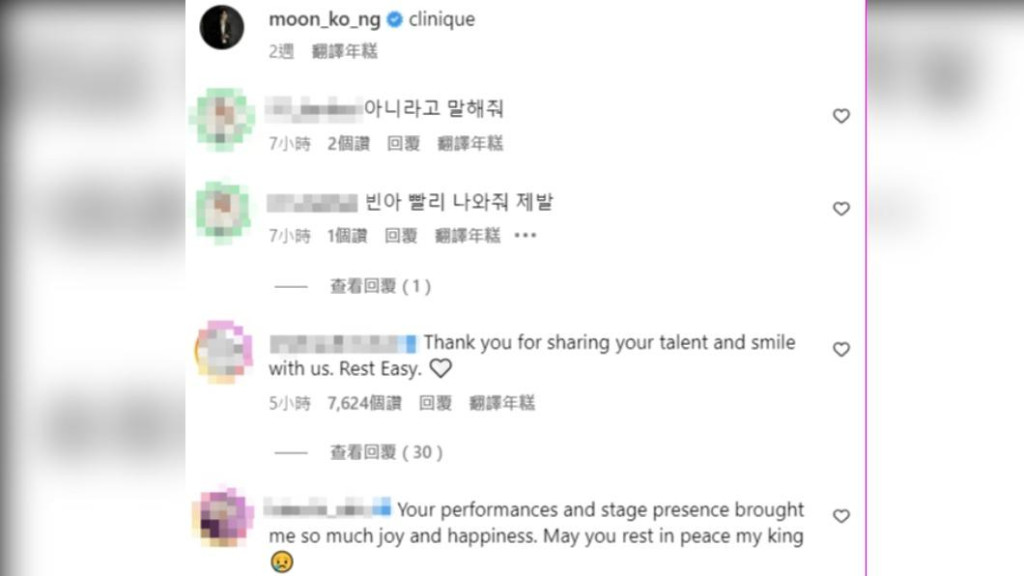Open moon_ko_ng profile picture

221,27
